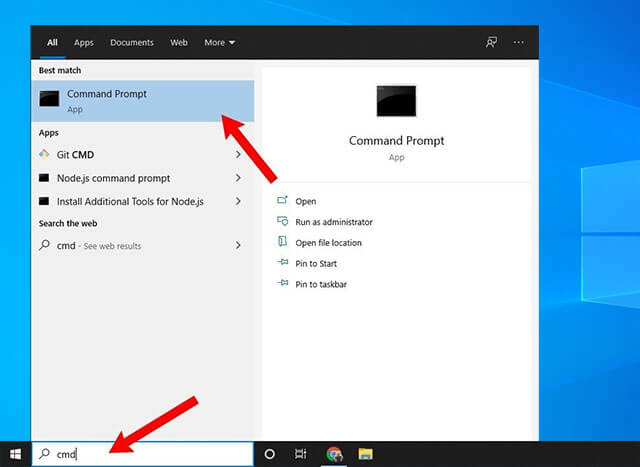Expand Git CMD result chevron
This screenshot has height=467, width=640.
tap(238, 154)
